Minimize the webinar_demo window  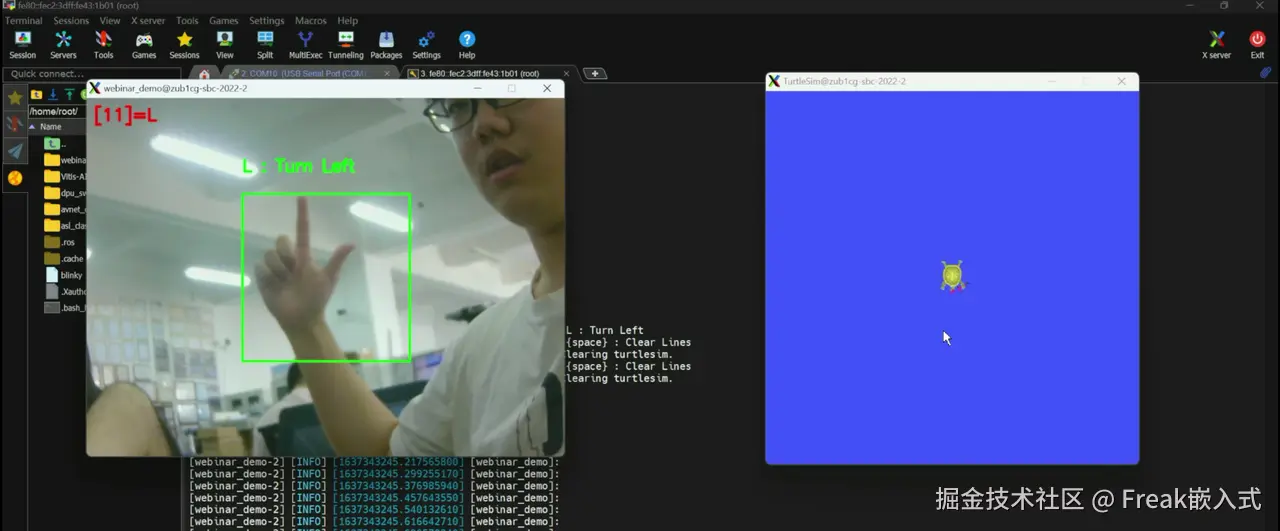(x=477, y=88)
